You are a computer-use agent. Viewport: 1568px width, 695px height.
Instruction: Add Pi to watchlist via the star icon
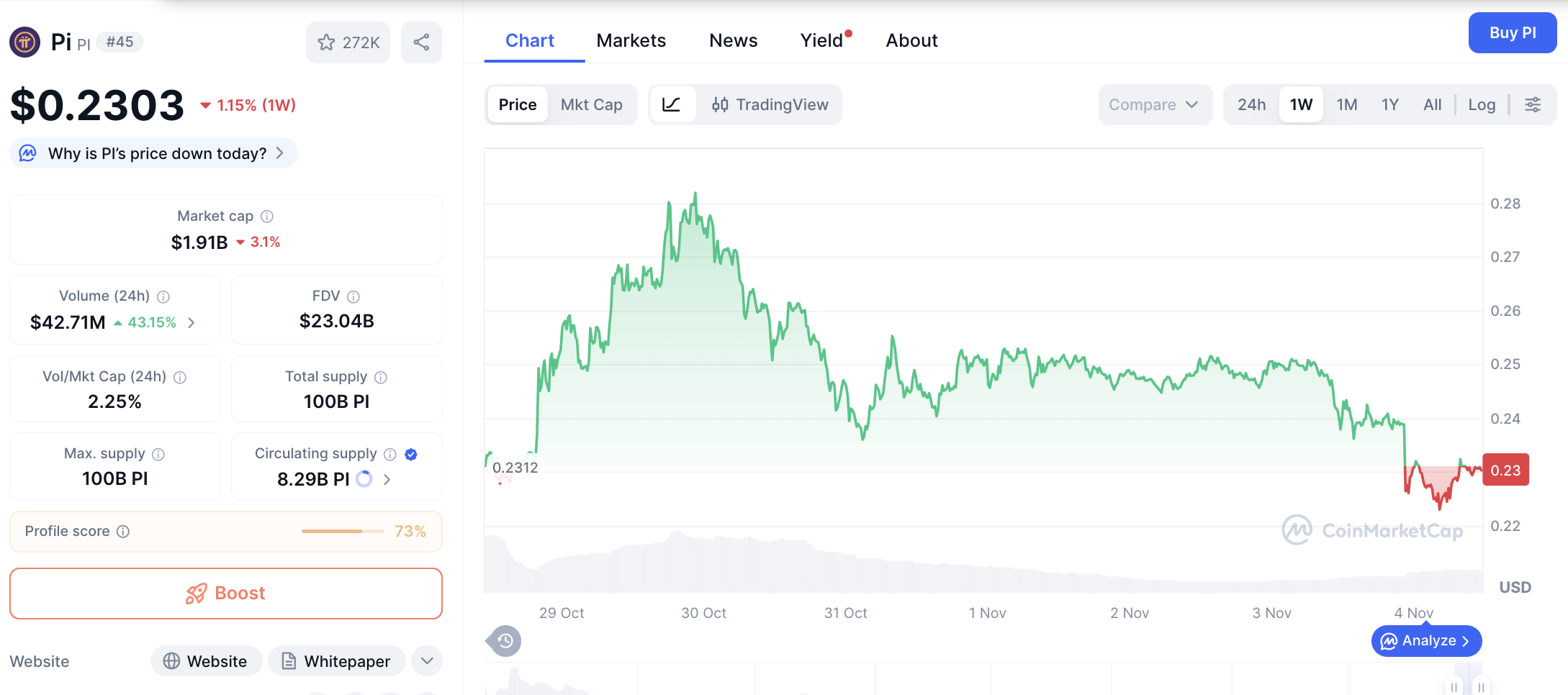pyautogui.click(x=325, y=42)
